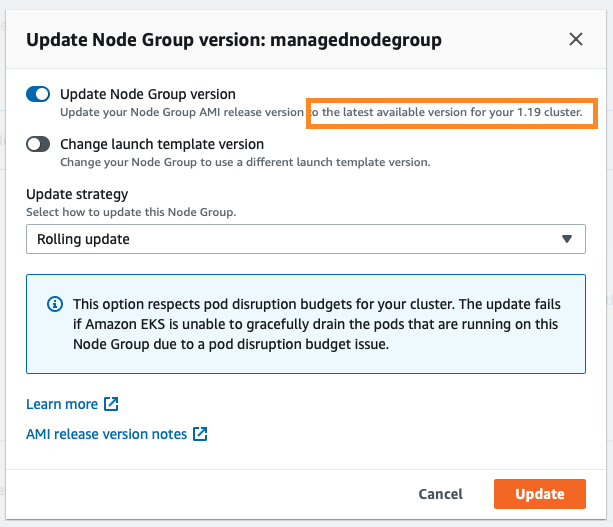
Task: Open the Learn more link
Action: (x=62, y=404)
